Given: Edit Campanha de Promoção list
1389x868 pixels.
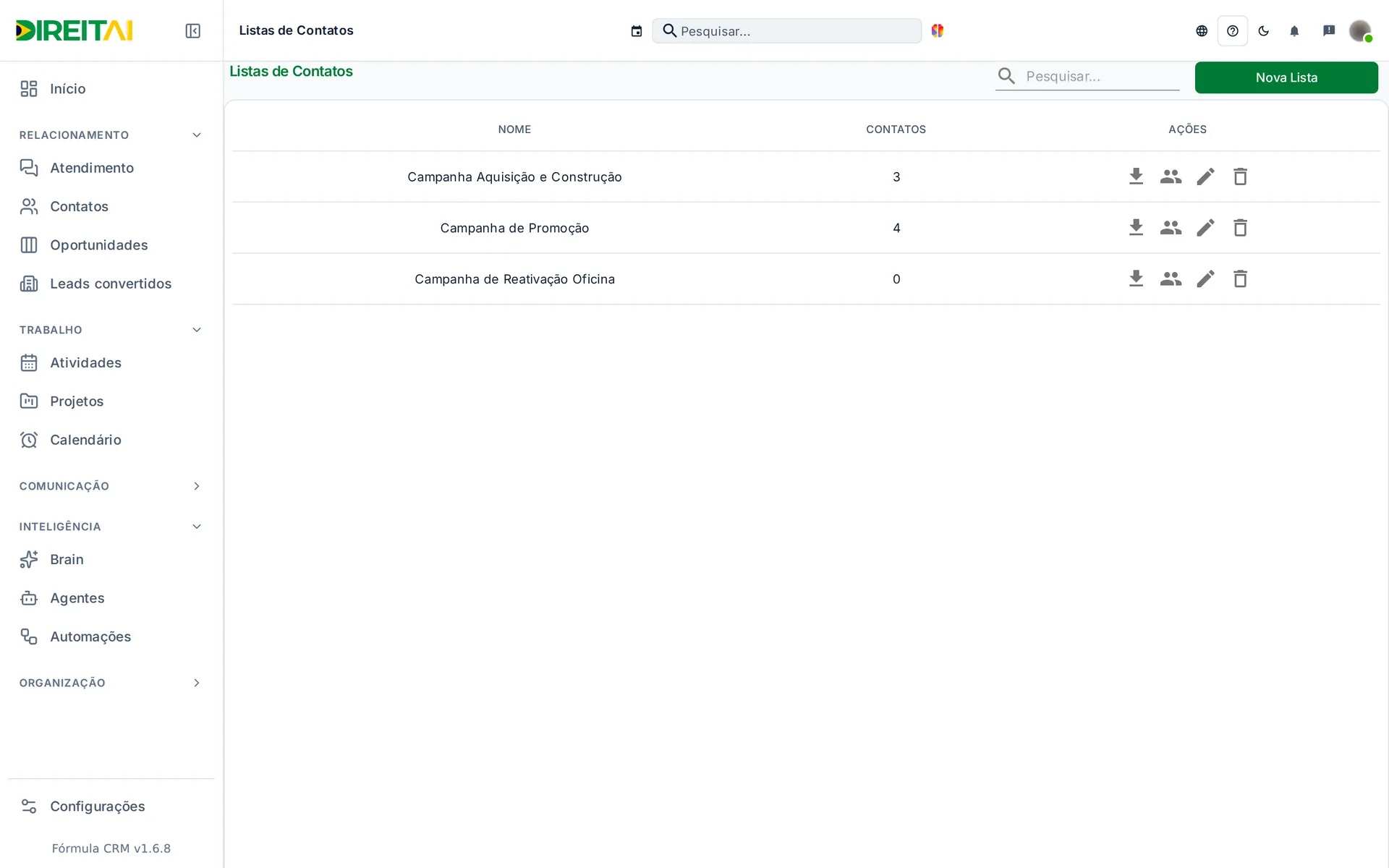Looking at the screenshot, I should point(1205,228).
